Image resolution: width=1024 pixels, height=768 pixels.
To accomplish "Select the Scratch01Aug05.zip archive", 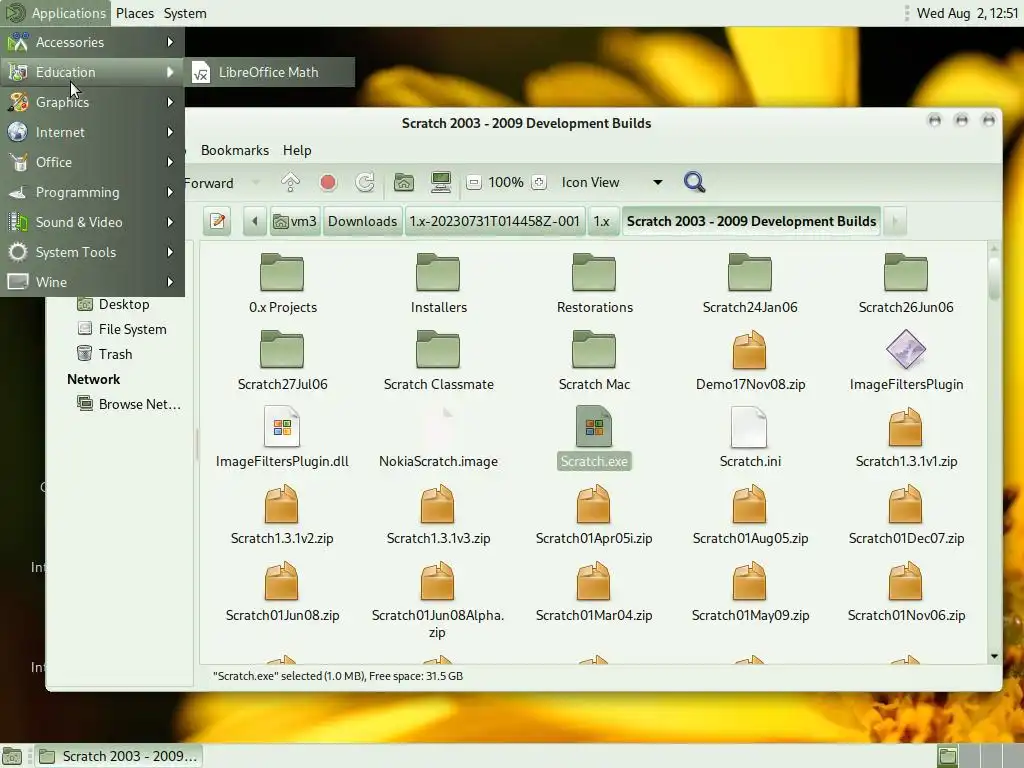I will coord(750,515).
